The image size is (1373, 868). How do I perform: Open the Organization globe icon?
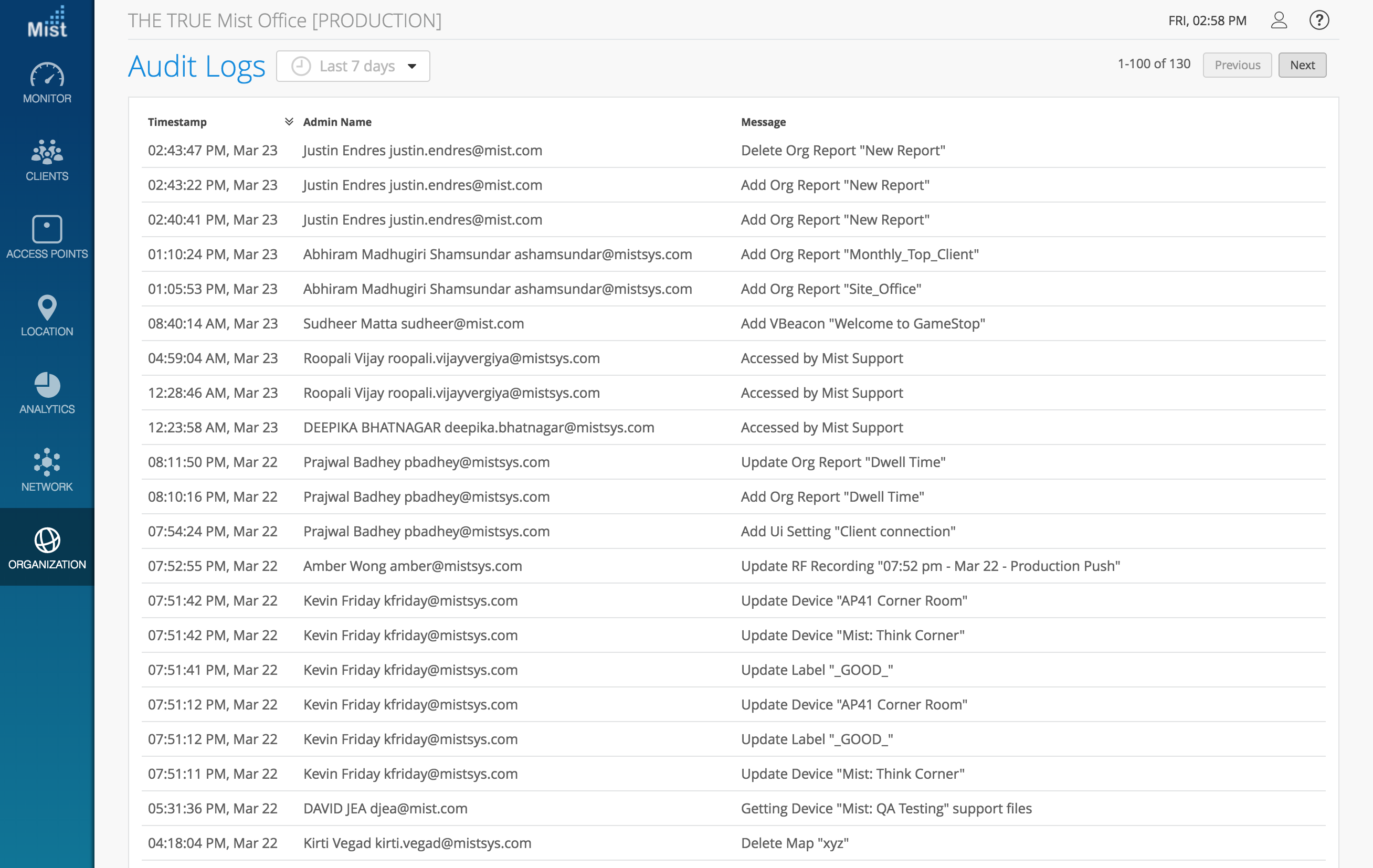pyautogui.click(x=47, y=540)
